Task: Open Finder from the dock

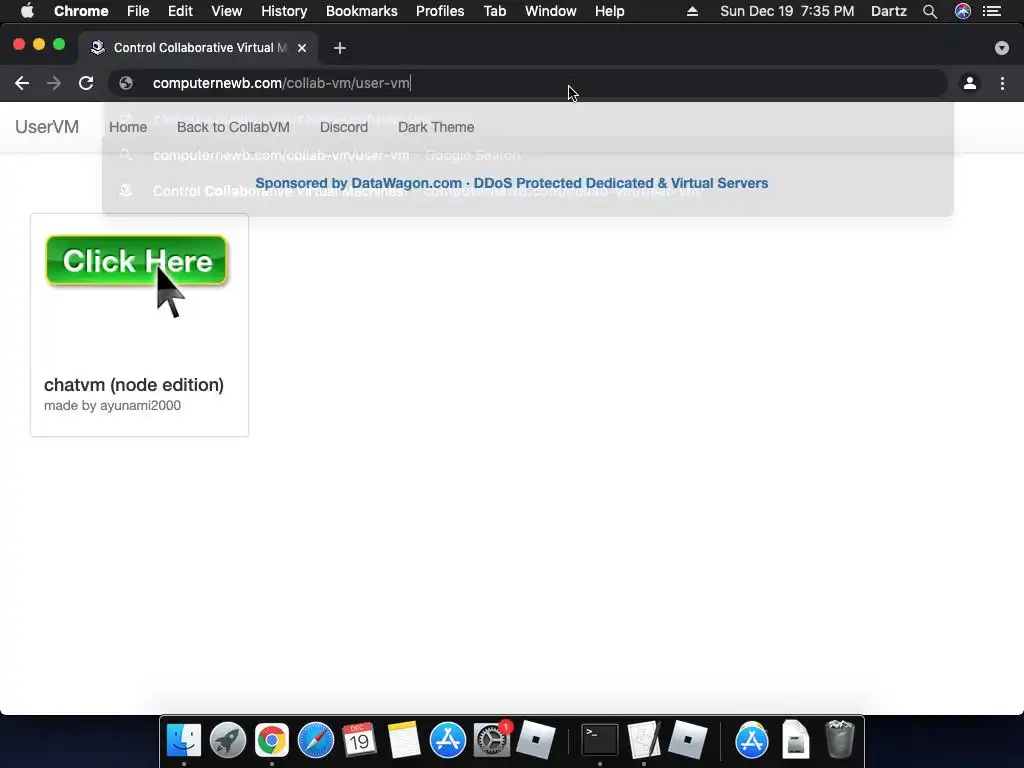Action: (x=184, y=741)
